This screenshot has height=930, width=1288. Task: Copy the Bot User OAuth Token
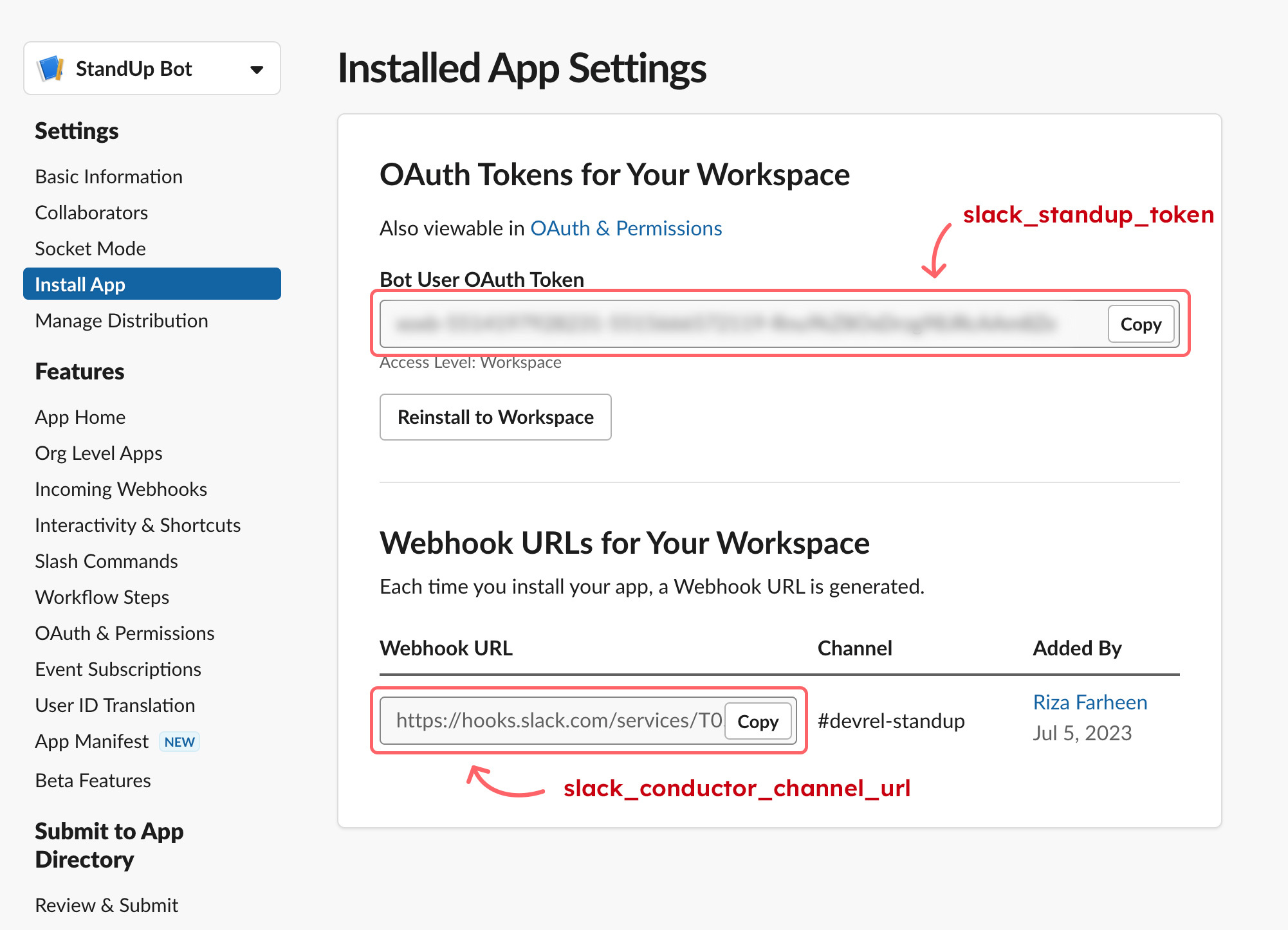(x=1140, y=324)
